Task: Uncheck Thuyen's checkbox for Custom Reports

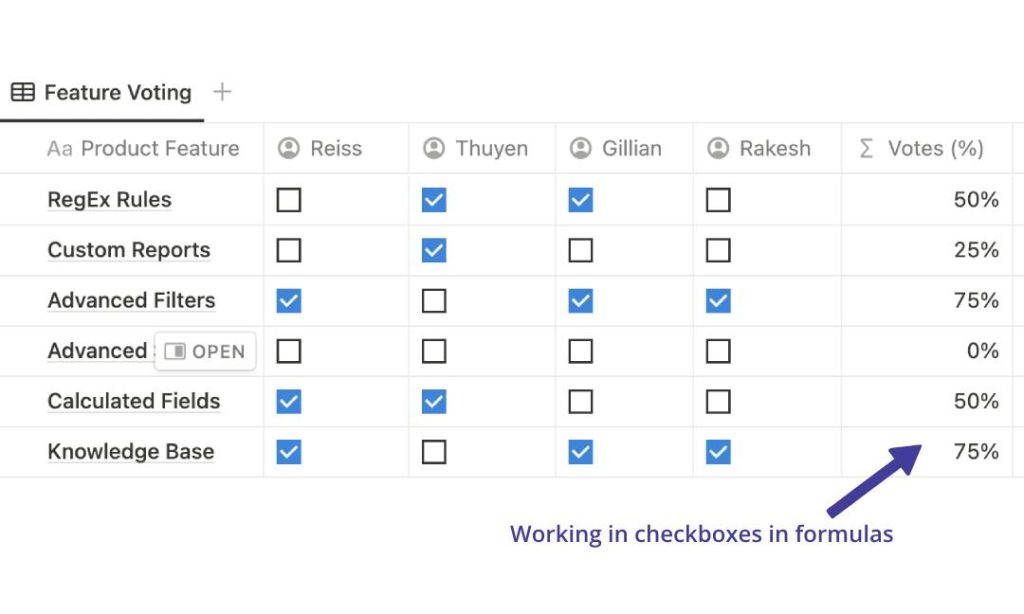Action: (433, 250)
